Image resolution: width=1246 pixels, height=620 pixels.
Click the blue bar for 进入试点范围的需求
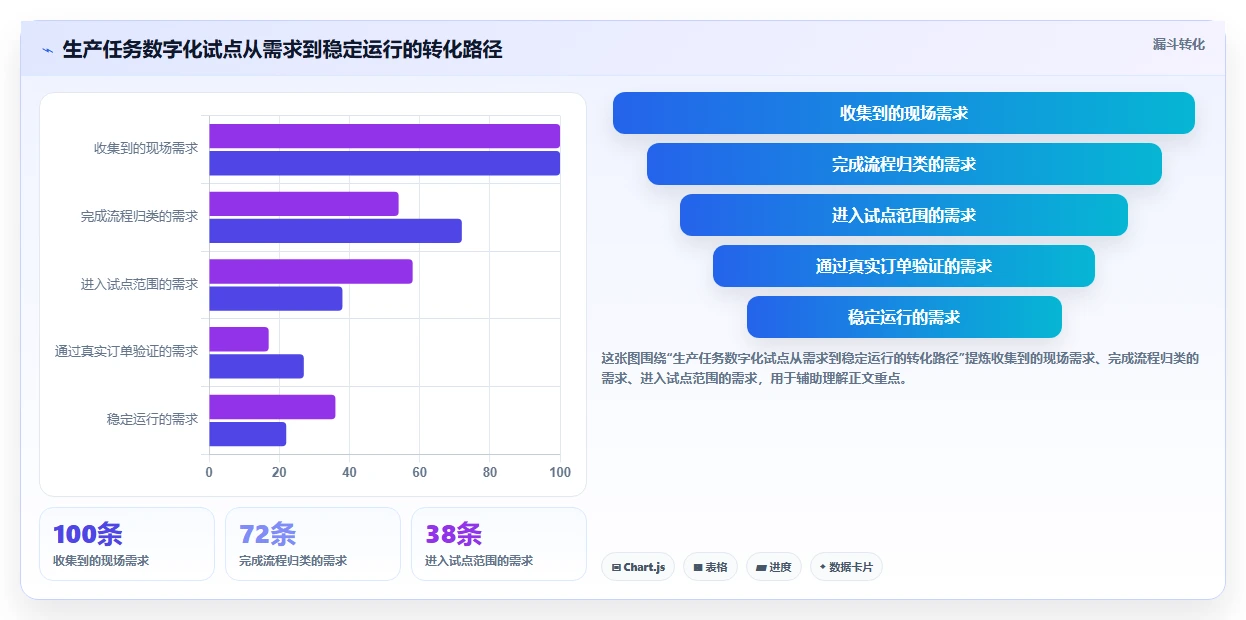[276, 298]
